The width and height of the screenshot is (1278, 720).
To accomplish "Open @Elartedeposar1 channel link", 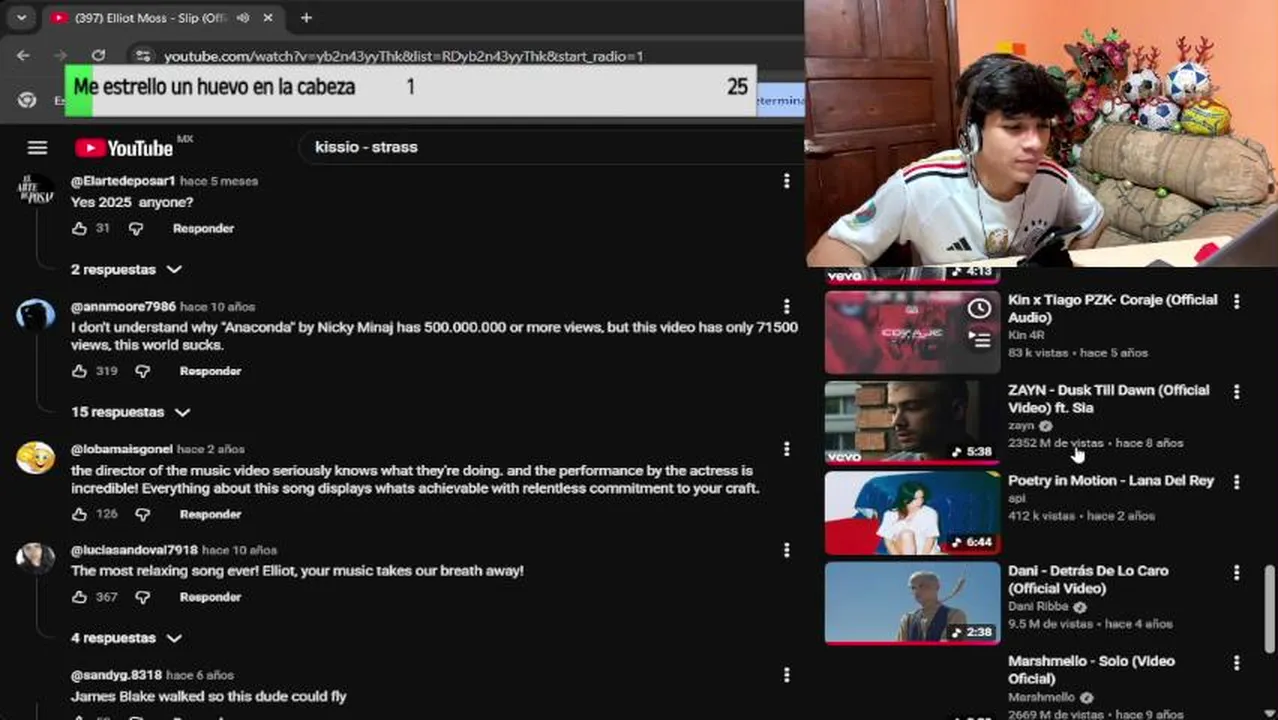I will tap(123, 181).
